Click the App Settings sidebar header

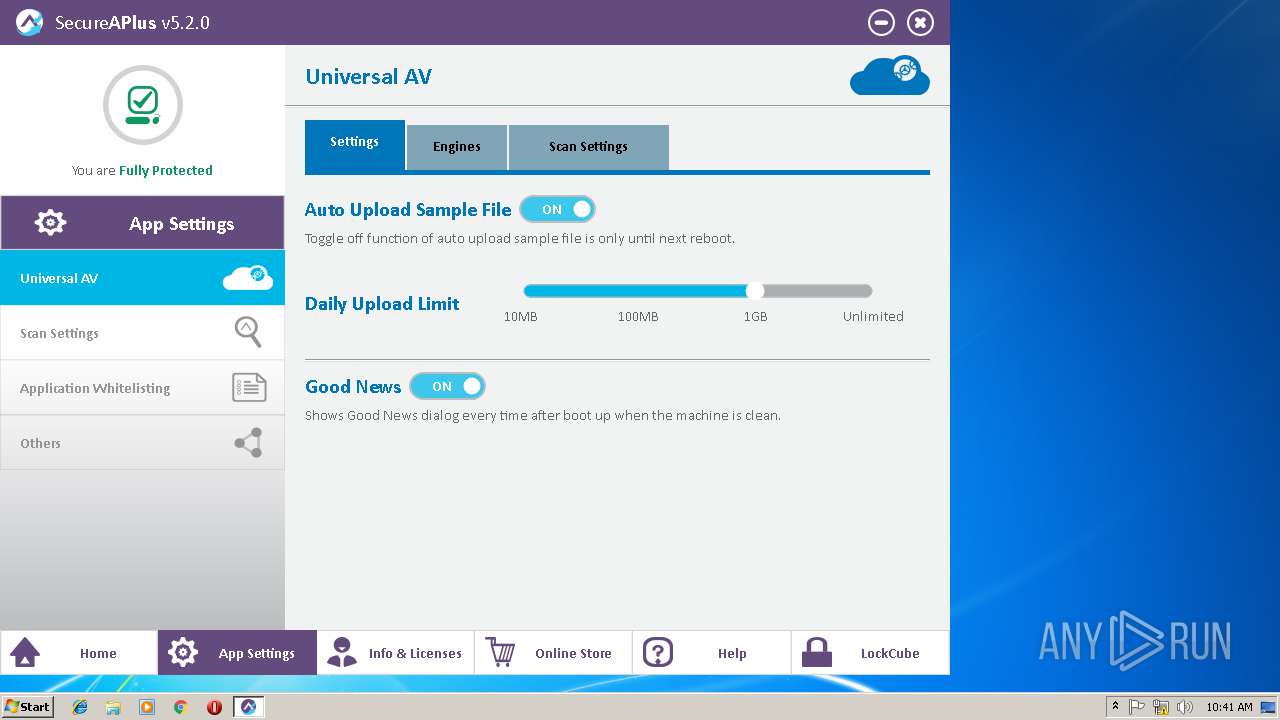click(x=142, y=223)
